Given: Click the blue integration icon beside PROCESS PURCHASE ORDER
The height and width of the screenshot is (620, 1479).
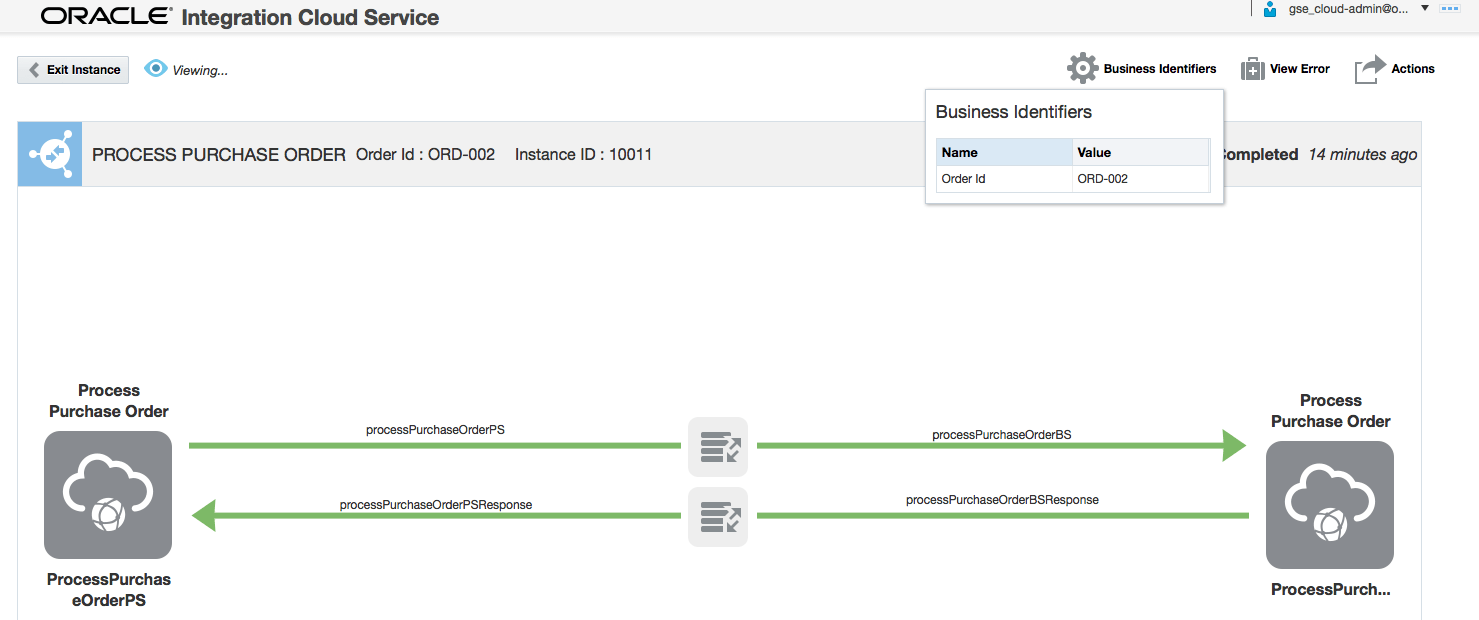Looking at the screenshot, I should tap(50, 154).
